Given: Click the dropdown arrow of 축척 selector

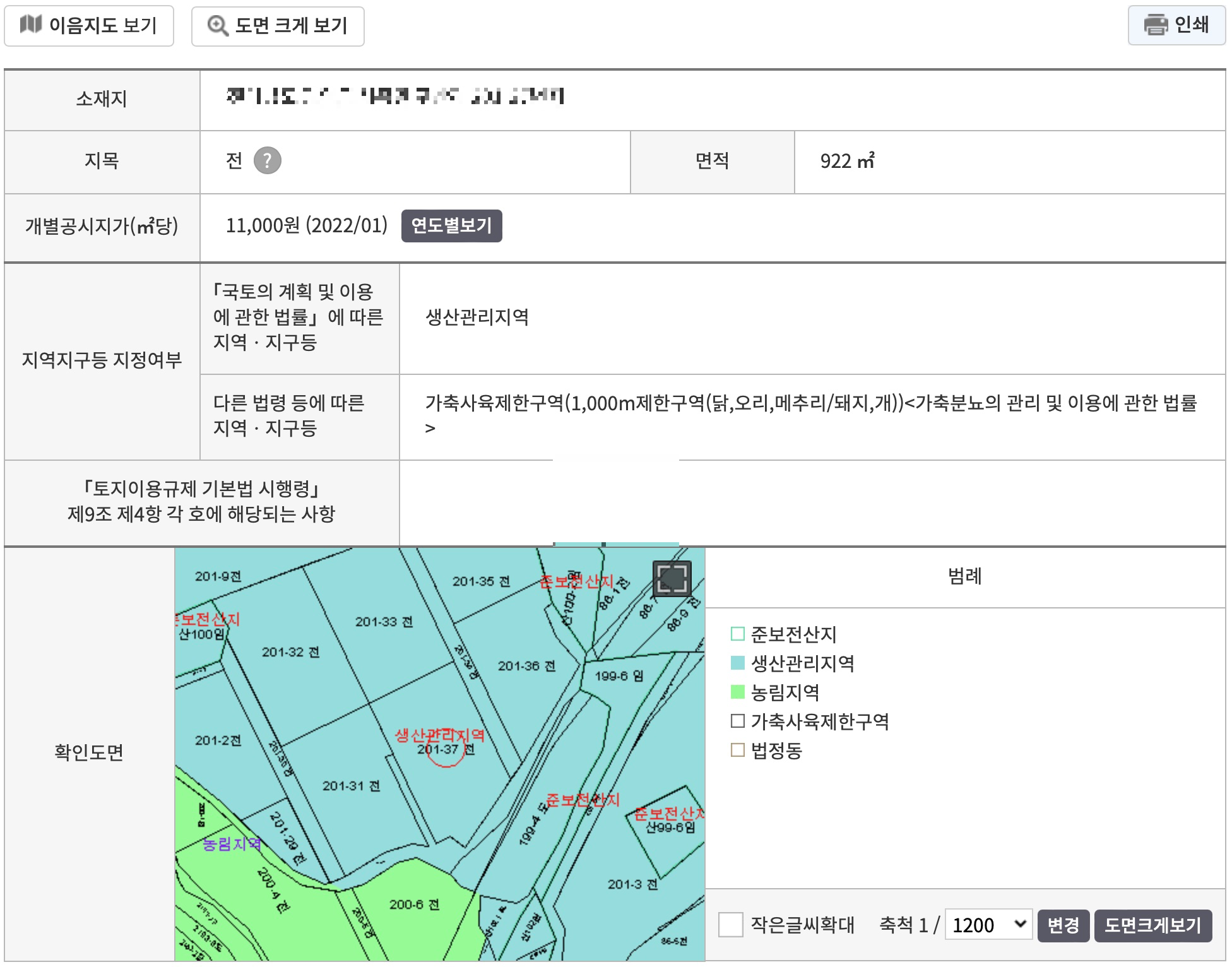Looking at the screenshot, I should (1019, 924).
